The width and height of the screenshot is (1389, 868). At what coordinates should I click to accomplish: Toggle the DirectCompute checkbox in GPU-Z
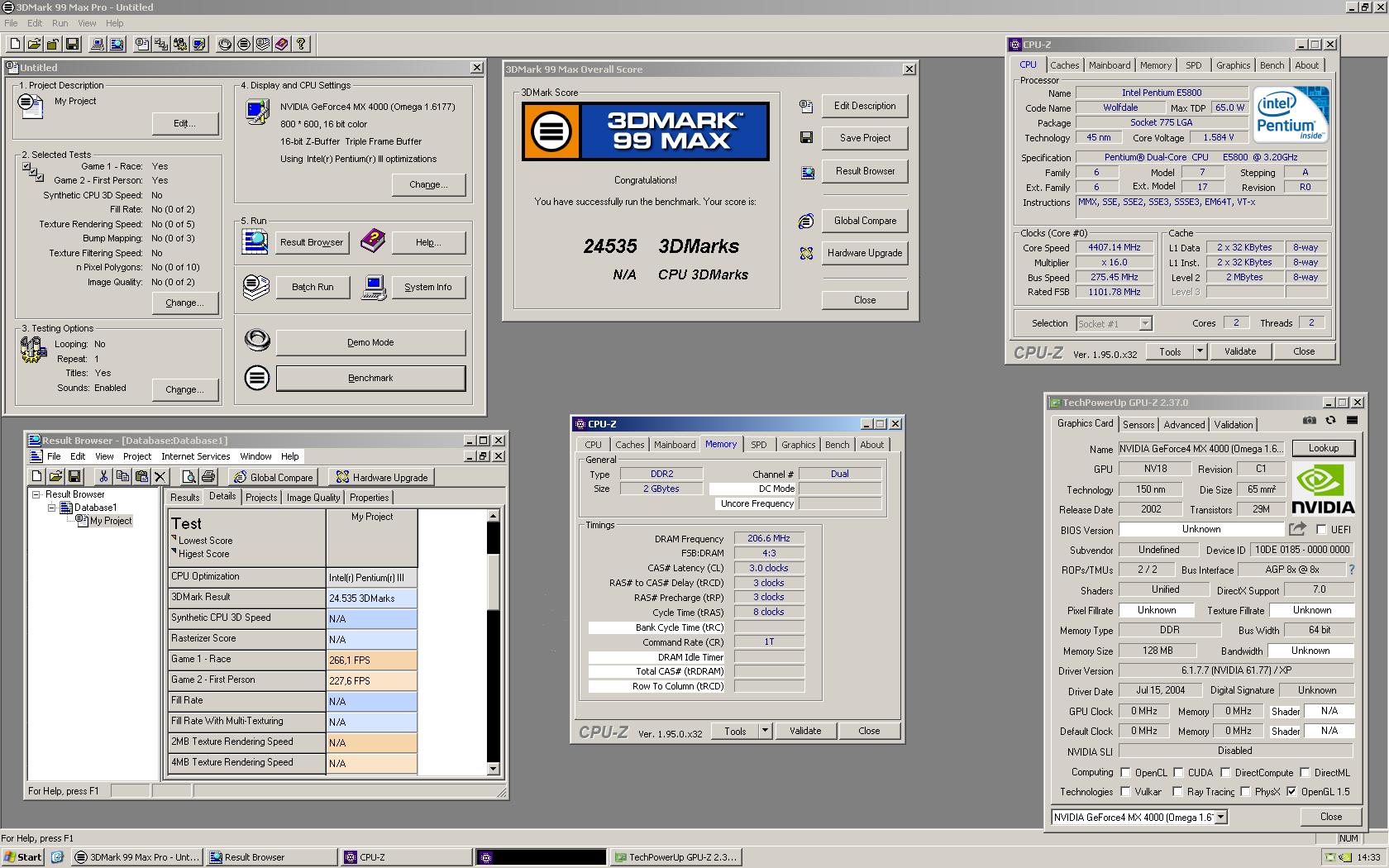[1225, 772]
